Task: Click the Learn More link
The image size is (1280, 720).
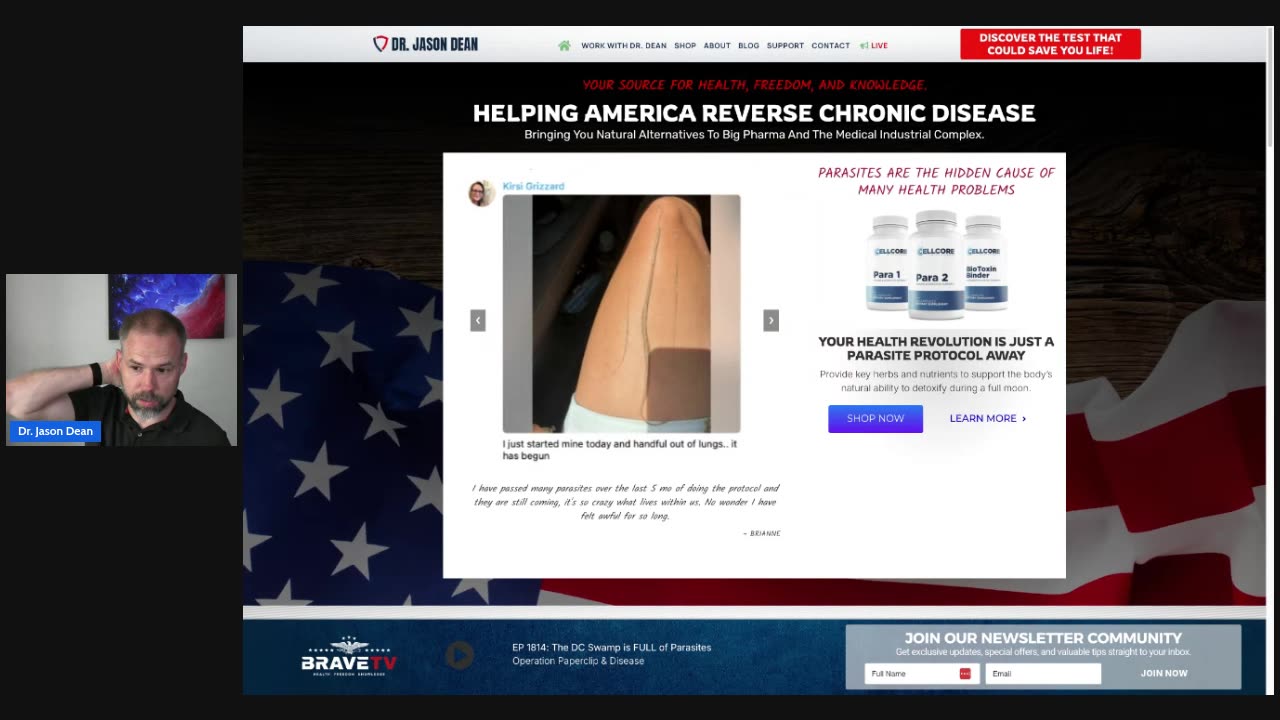Action: (x=988, y=419)
